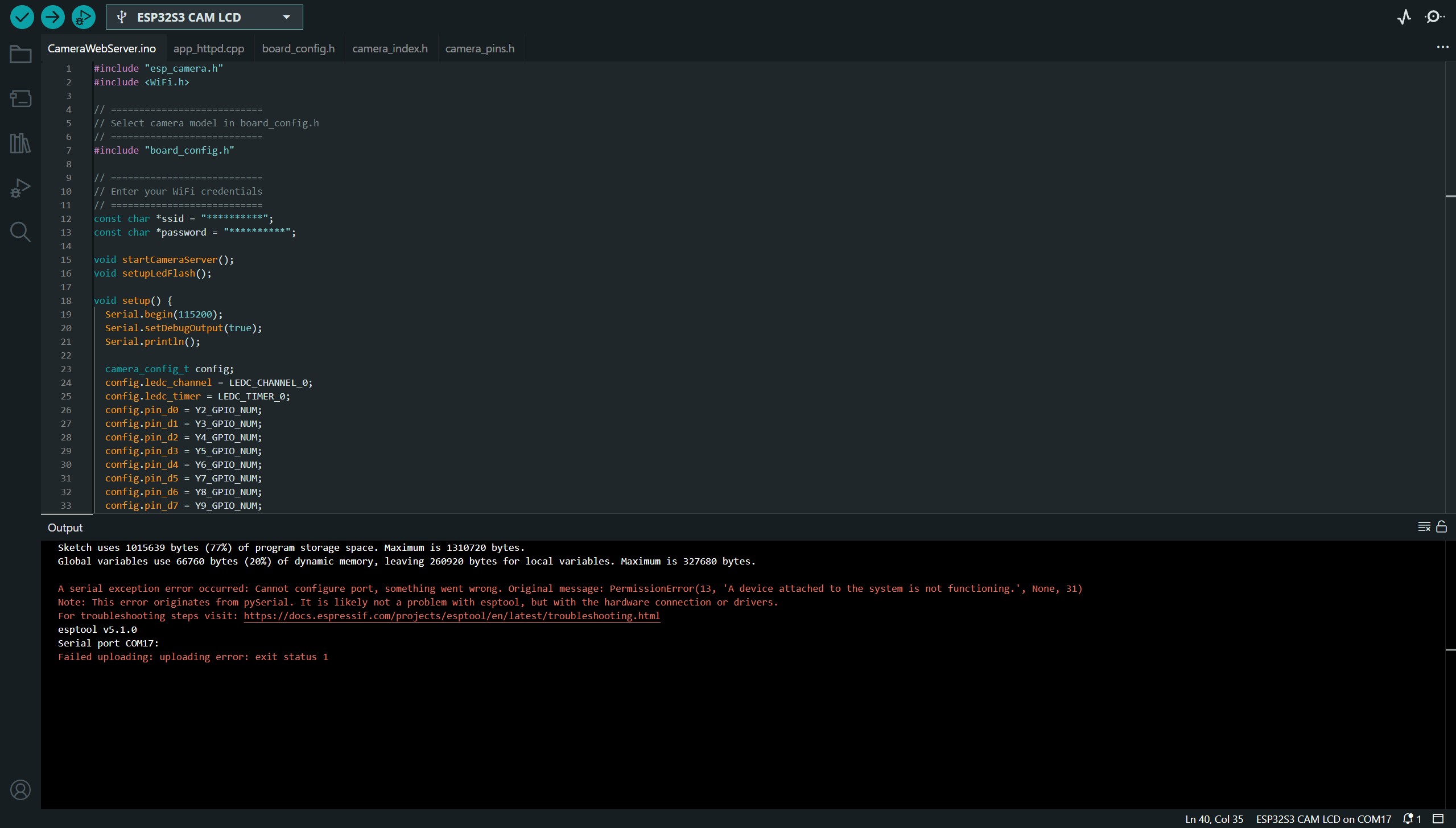Open the ESP32S3 CAM LCD board selector
The width and height of the screenshot is (1456, 828).
point(204,17)
